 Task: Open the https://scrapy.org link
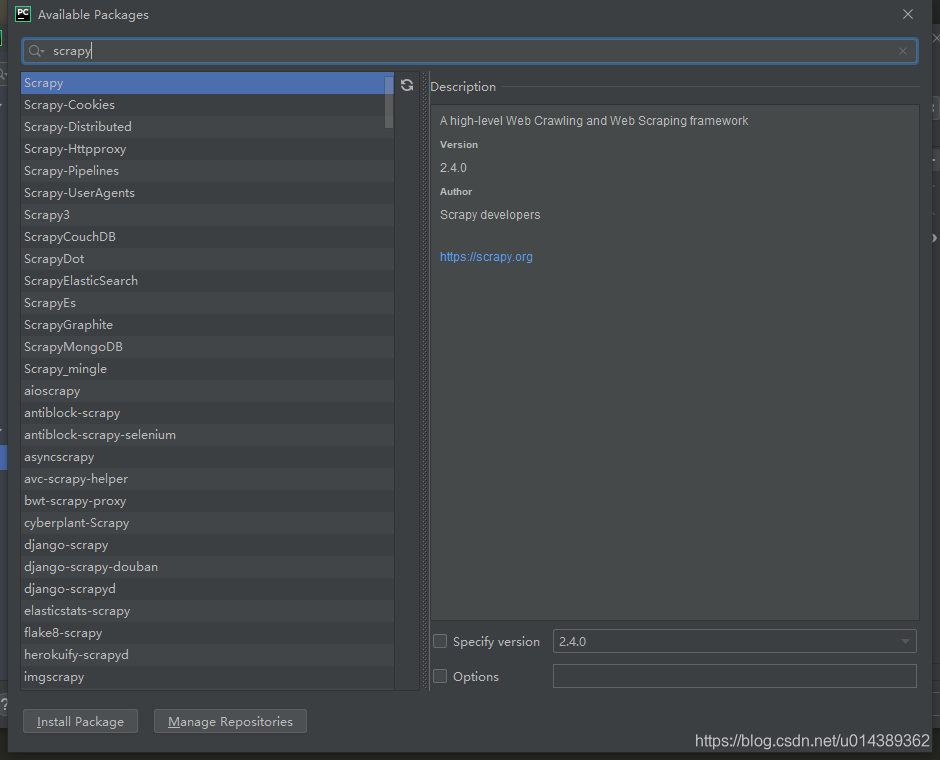(486, 257)
